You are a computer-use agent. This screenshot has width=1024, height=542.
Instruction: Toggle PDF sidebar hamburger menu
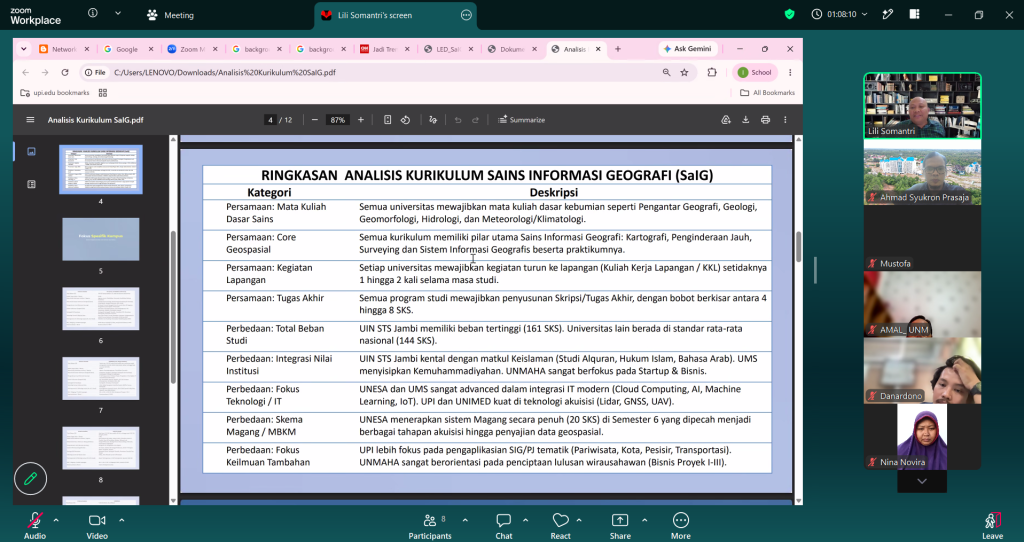point(30,120)
